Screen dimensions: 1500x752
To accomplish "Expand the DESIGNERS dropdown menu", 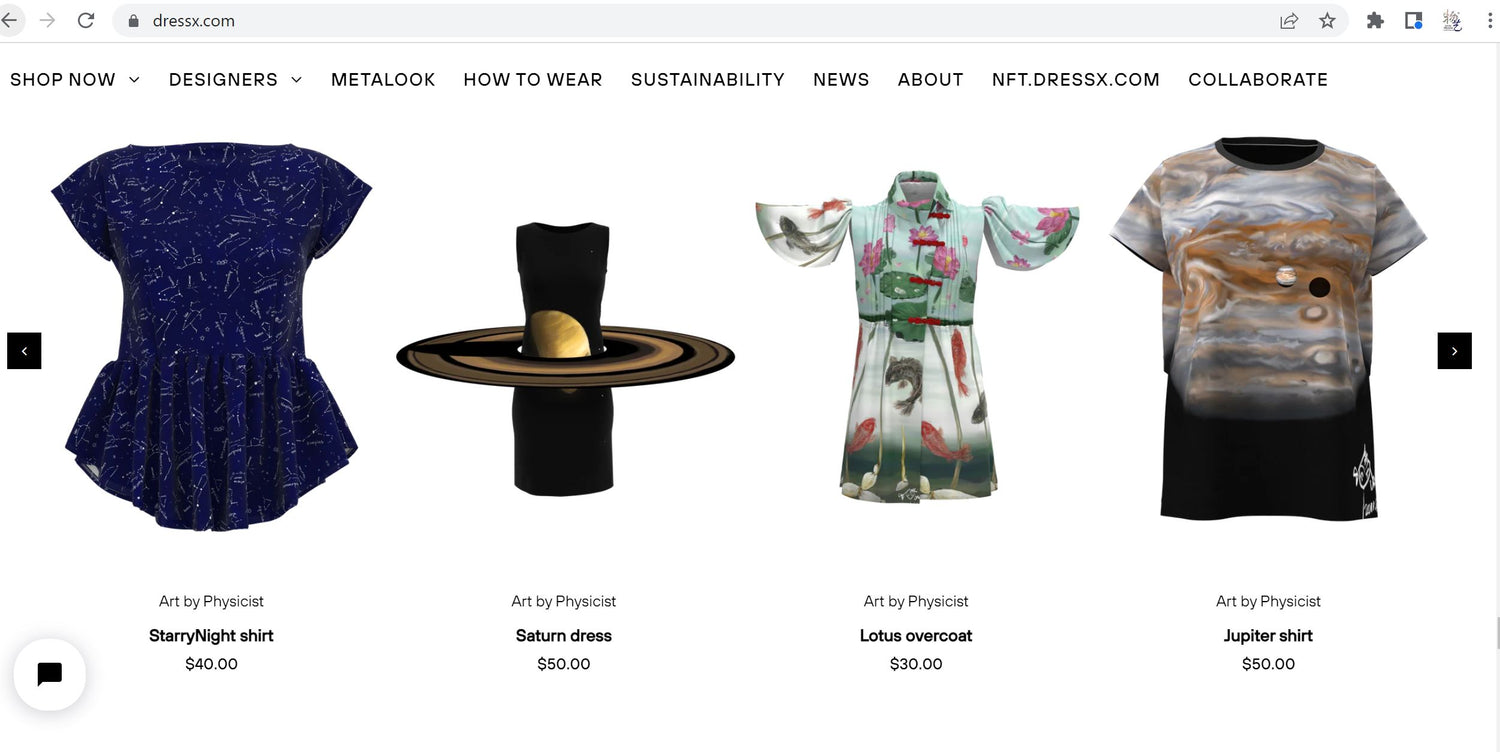I will point(235,80).
